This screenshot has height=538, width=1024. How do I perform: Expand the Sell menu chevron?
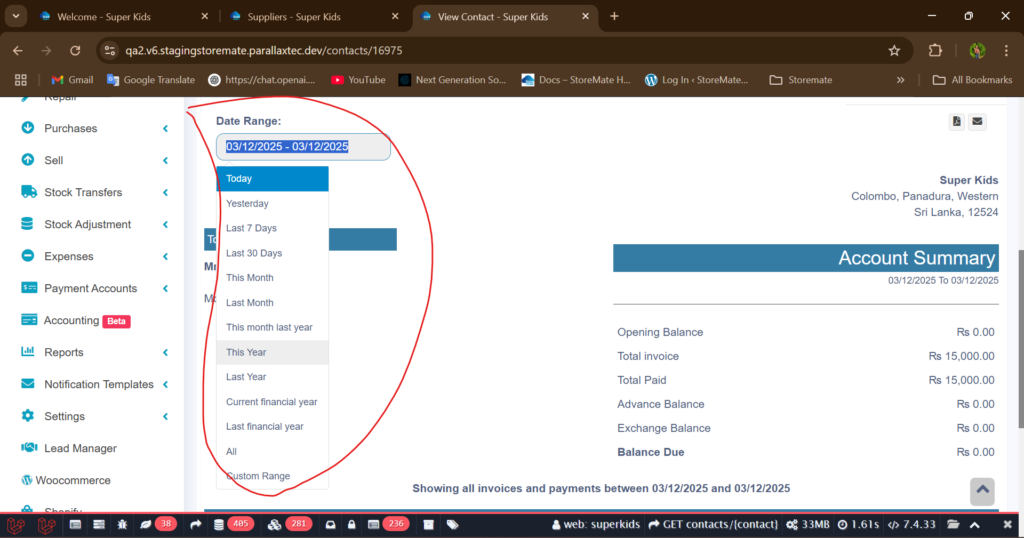pyautogui.click(x=165, y=161)
